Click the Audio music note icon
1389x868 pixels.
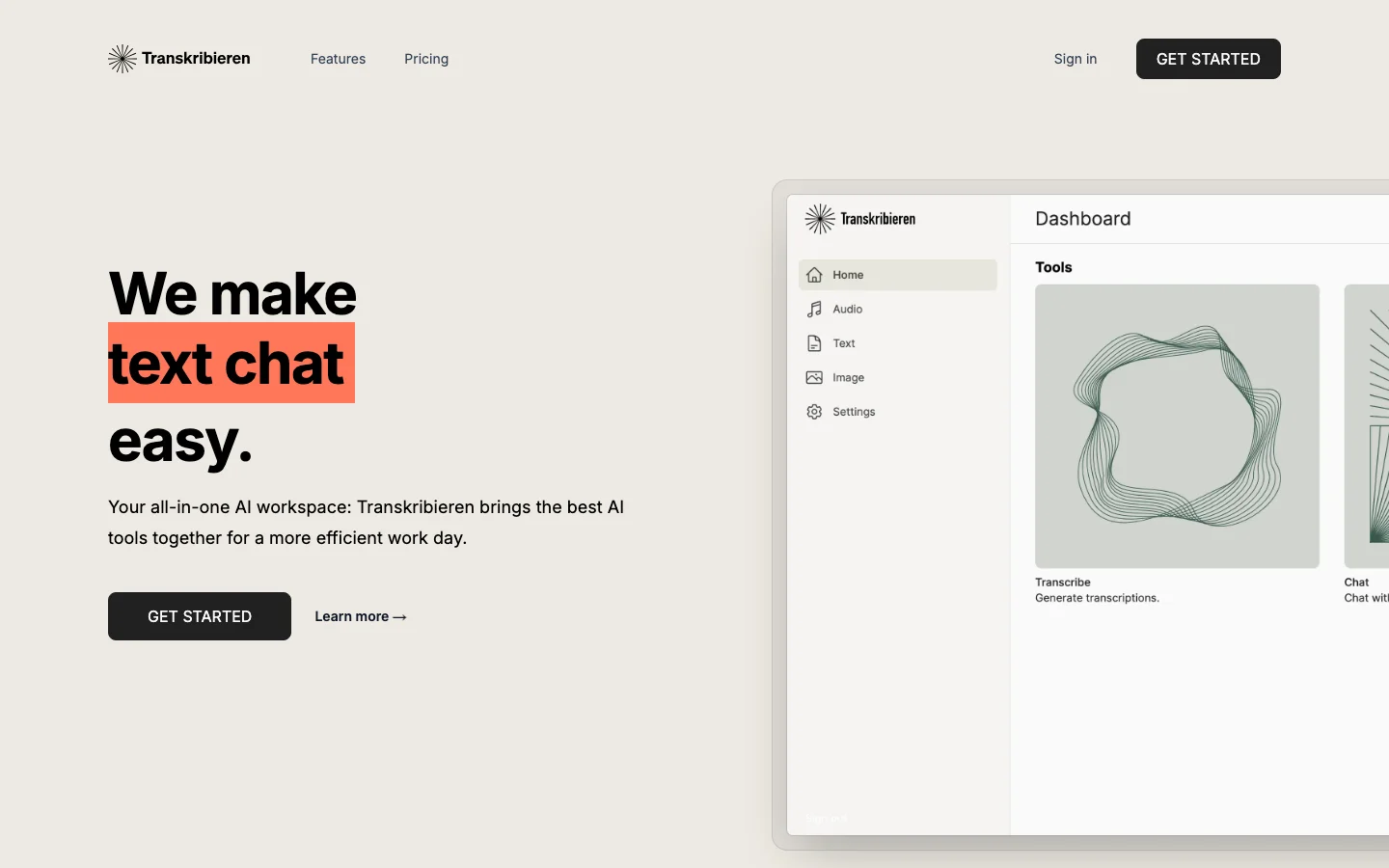[814, 310]
